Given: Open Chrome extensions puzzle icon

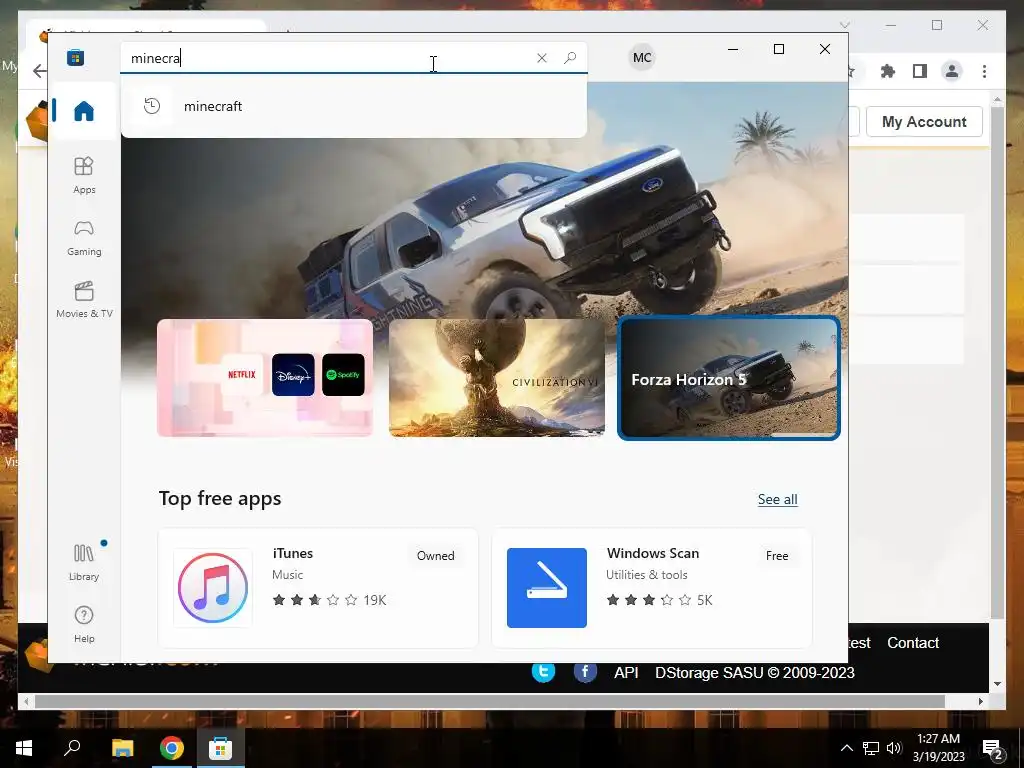Looking at the screenshot, I should 888,71.
